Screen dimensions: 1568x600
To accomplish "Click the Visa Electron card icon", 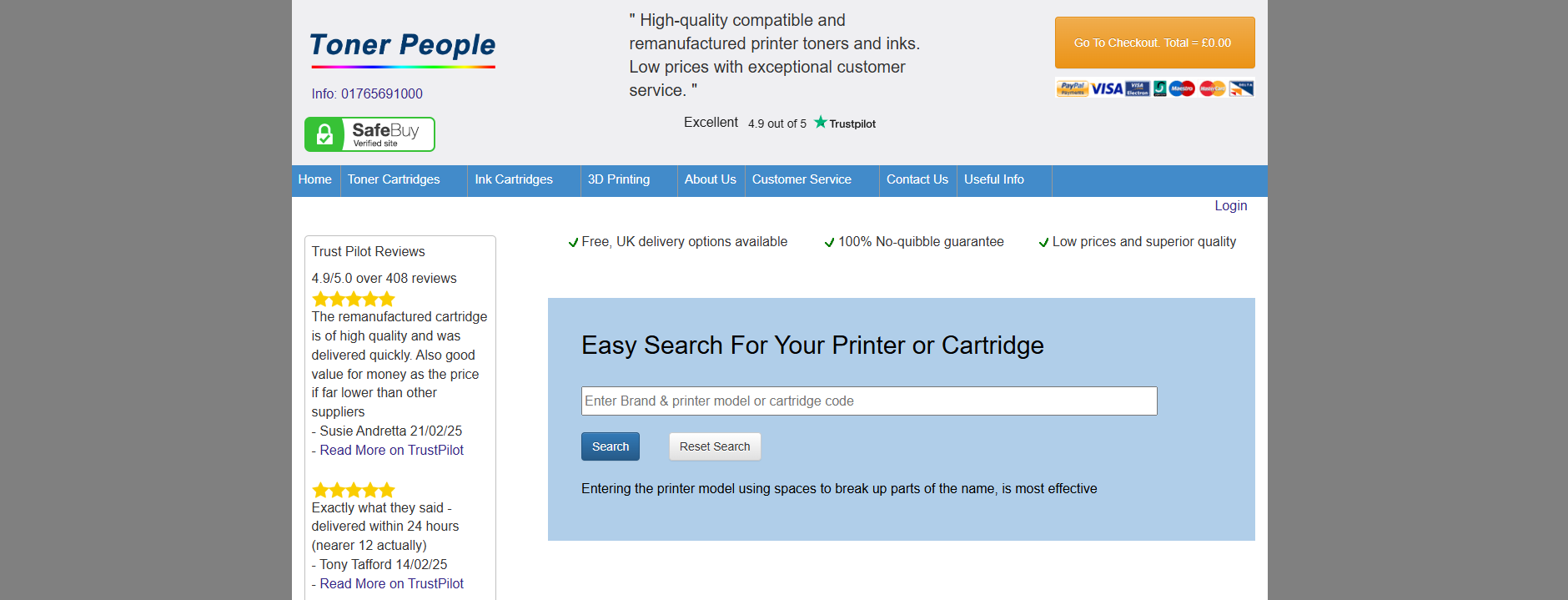I will coord(1138,88).
